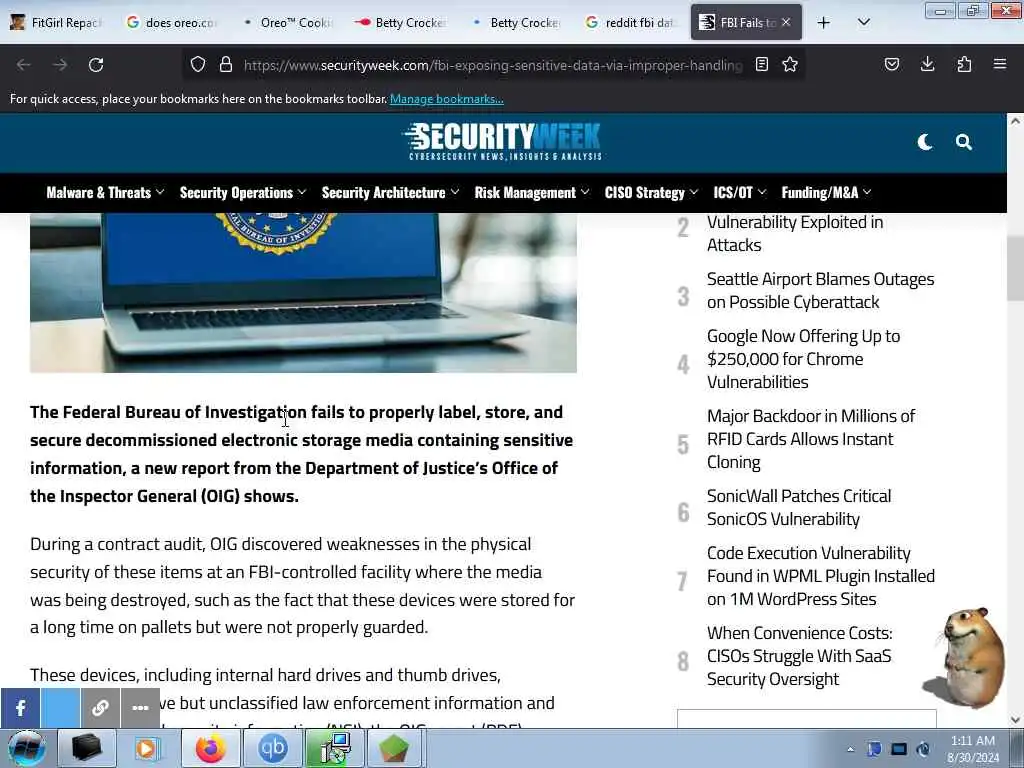Image resolution: width=1024 pixels, height=768 pixels.
Task: Open Seattle Airport Blames Outages article
Action: point(820,291)
